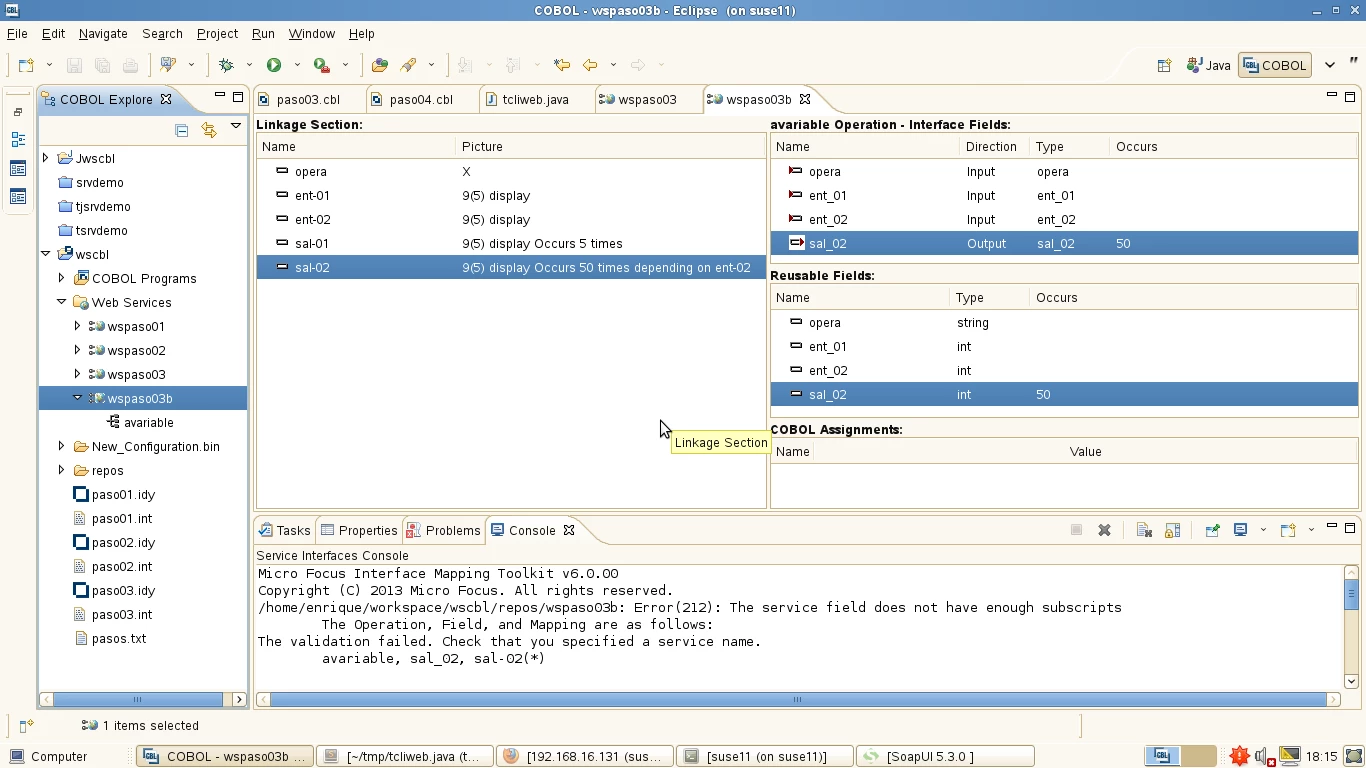Viewport: 1366px width, 768px height.
Task: Open the Tasks view tab
Action: [x=285, y=530]
